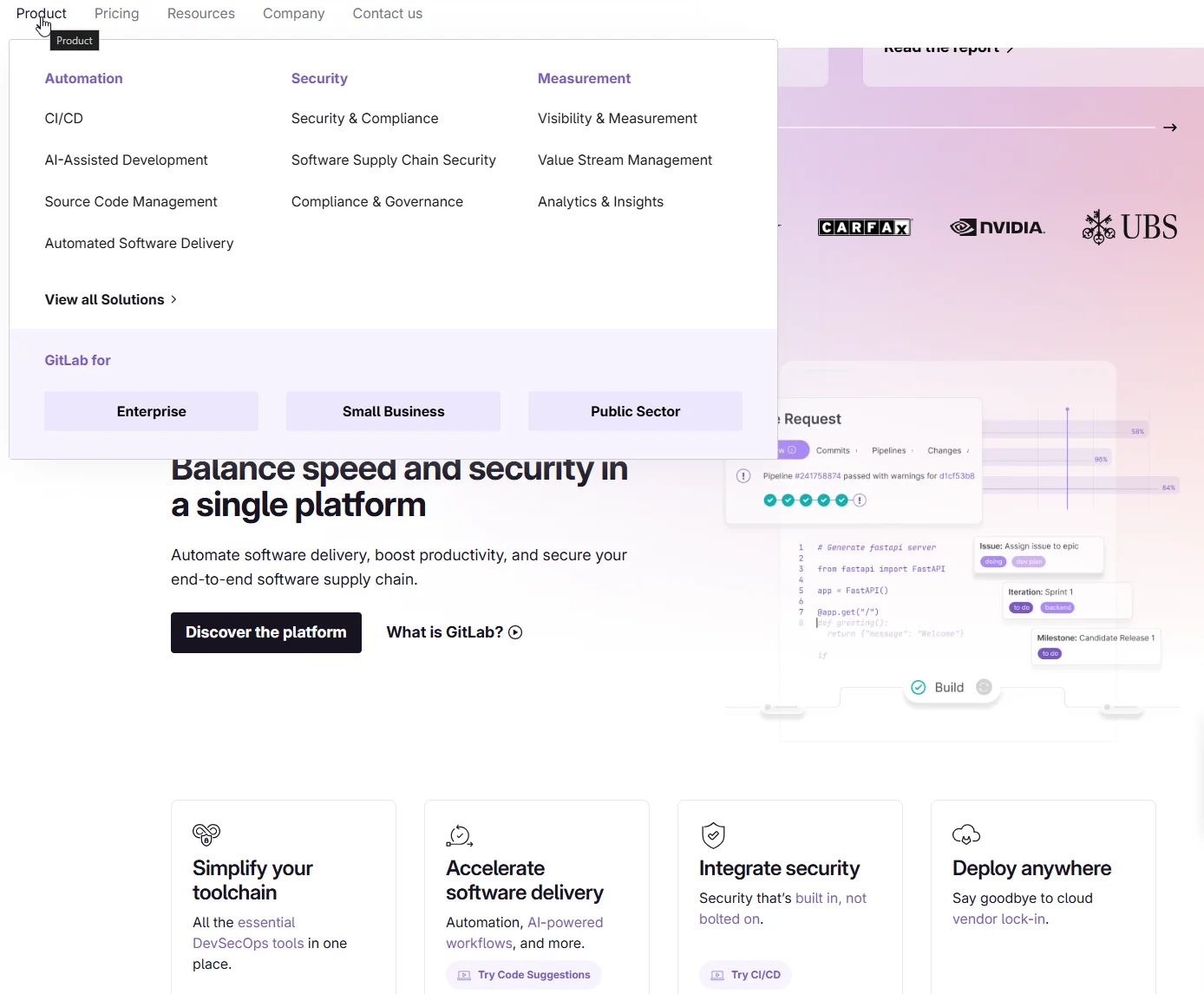This screenshot has height=994, width=1204.
Task: Select Pipelines tab in merge request
Action: [888, 450]
